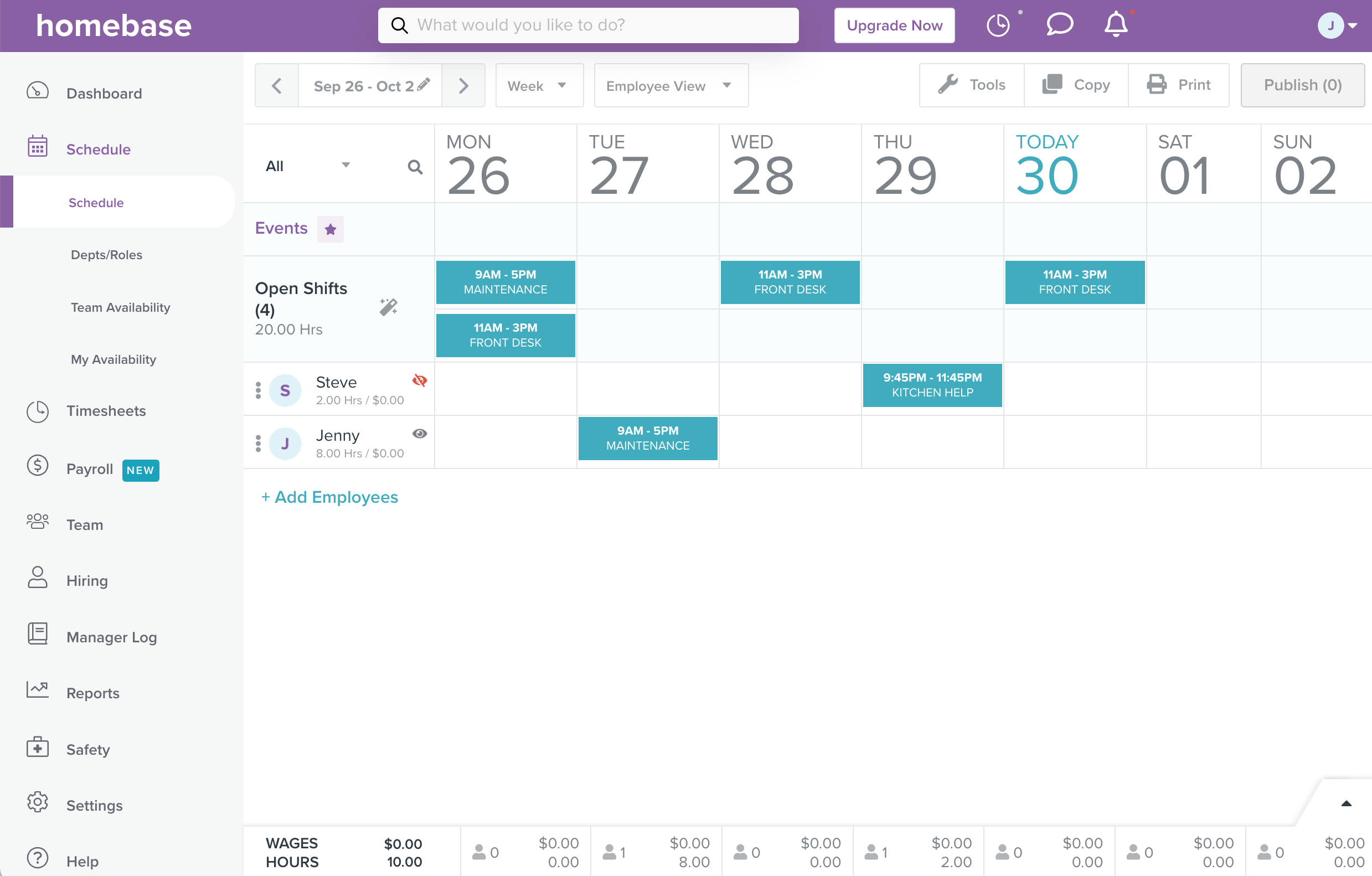This screenshot has height=876, width=1372.
Task: Check notifications via the bell icon
Action: pos(1116,25)
